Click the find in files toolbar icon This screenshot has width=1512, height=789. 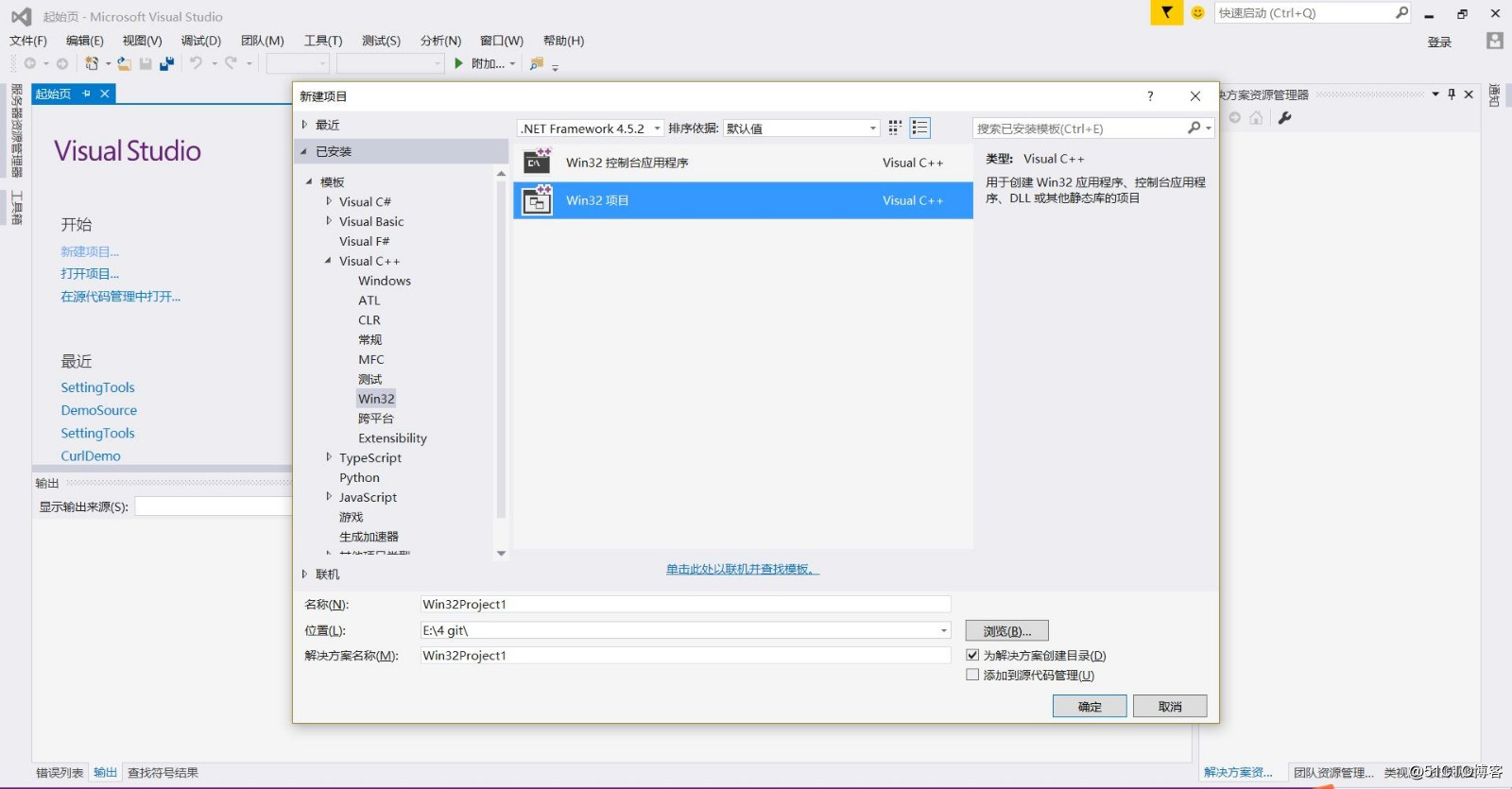537,63
